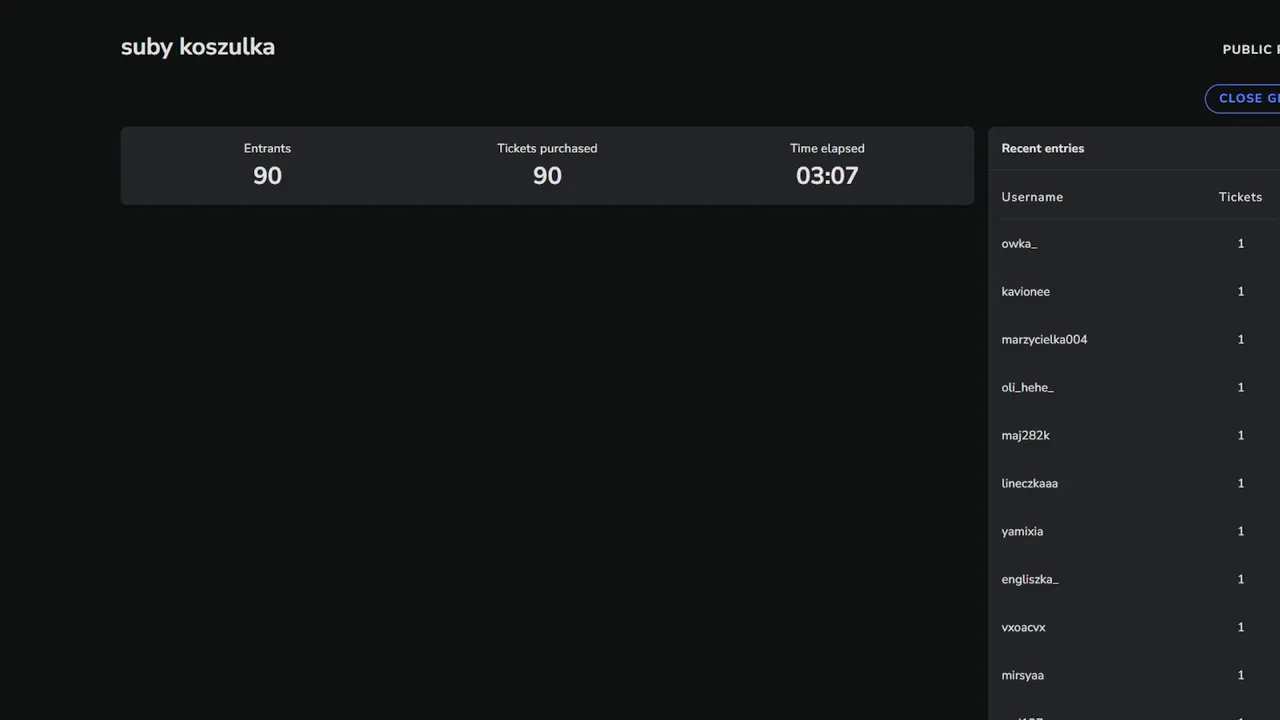1280x720 pixels.
Task: Click the Username column header
Action: 1032,197
